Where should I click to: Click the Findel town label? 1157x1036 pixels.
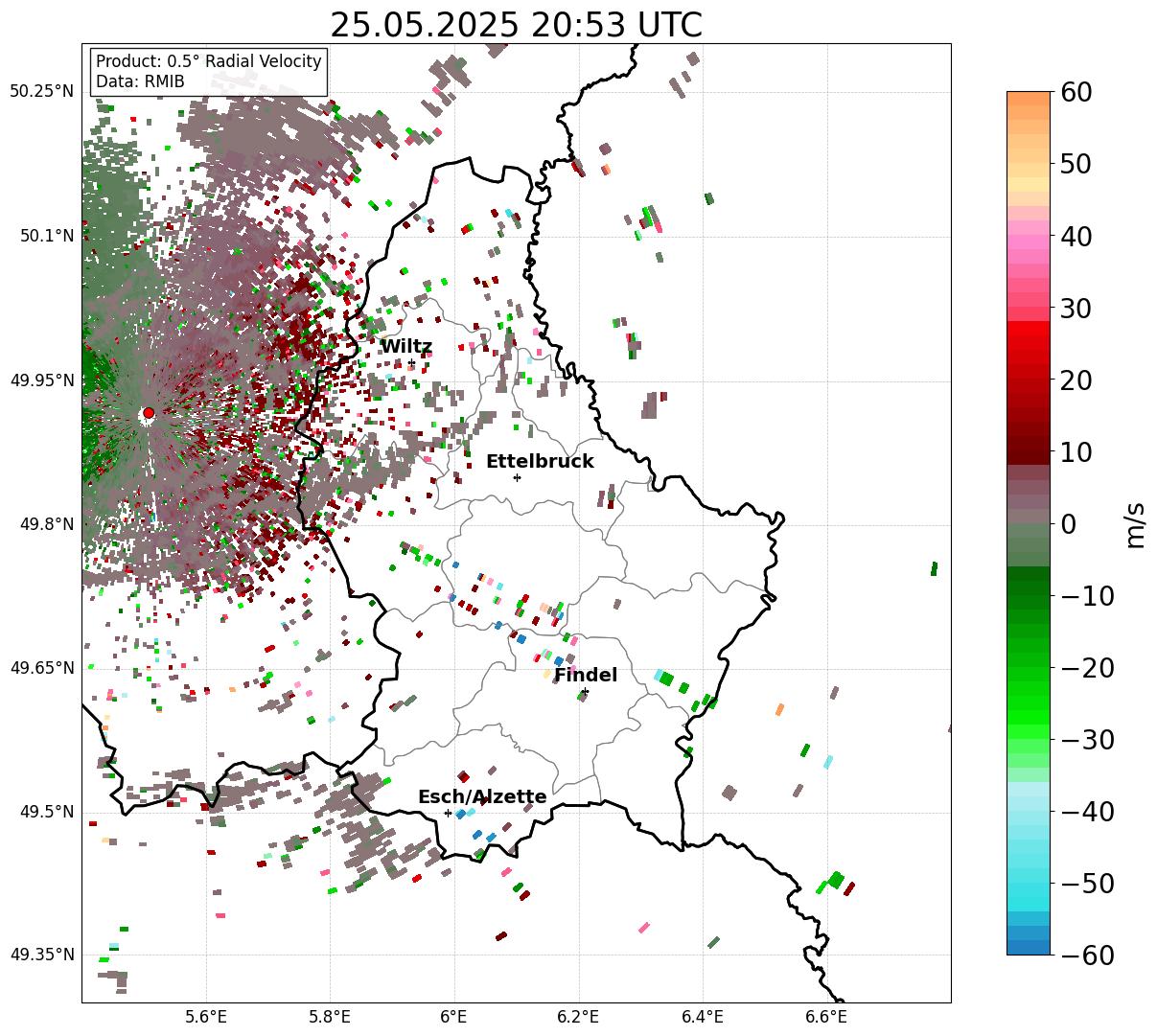click(x=586, y=675)
